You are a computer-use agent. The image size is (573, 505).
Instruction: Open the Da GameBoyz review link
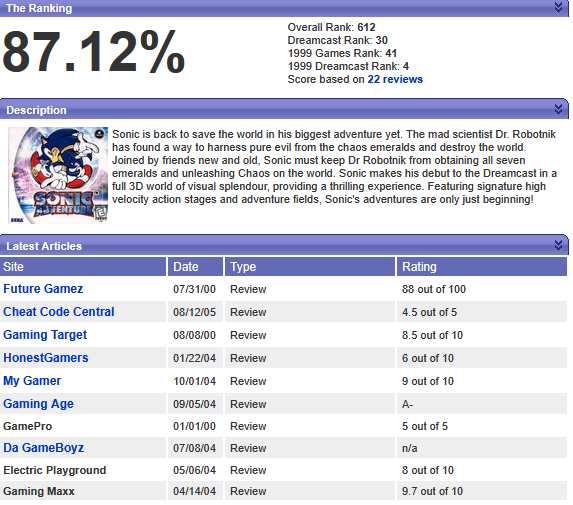point(43,448)
